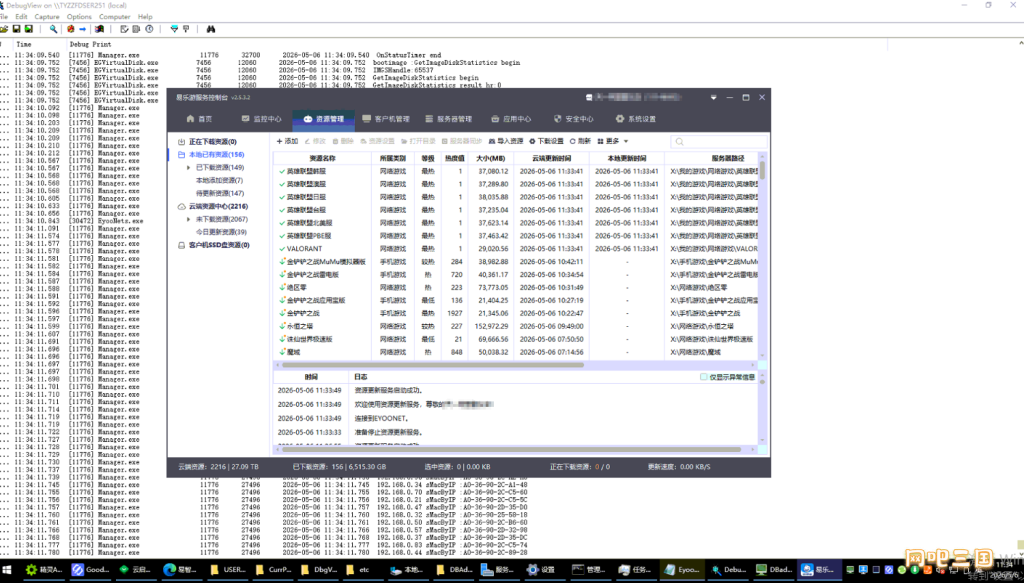Select the 英雄联盟PBE服 resource row

tap(516, 236)
